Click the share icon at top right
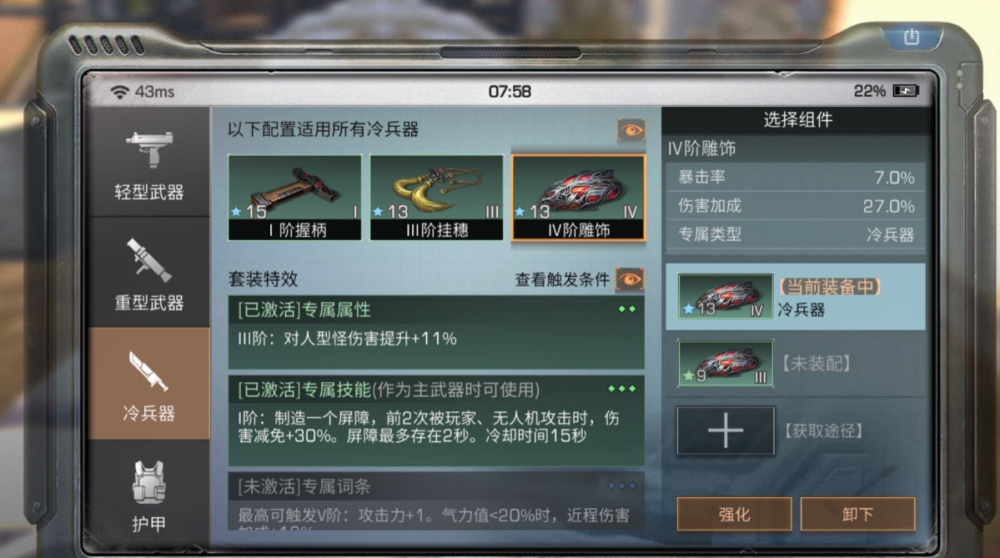Image resolution: width=1000 pixels, height=558 pixels. point(911,37)
